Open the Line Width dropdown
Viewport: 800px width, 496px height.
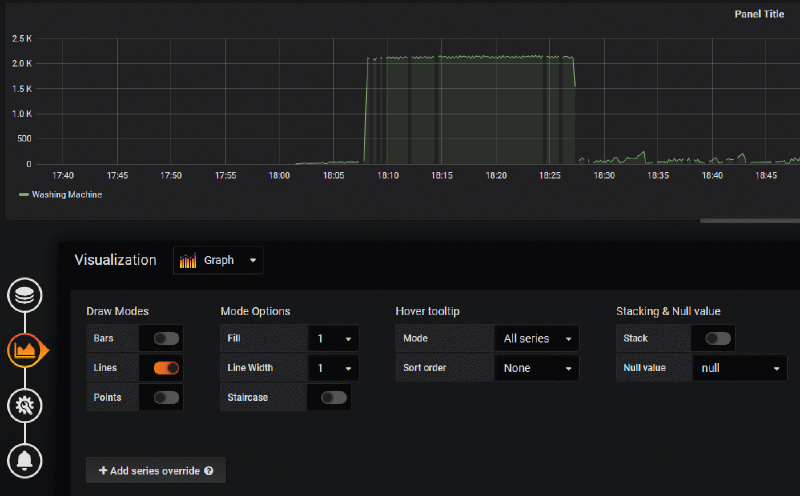[x=333, y=368]
